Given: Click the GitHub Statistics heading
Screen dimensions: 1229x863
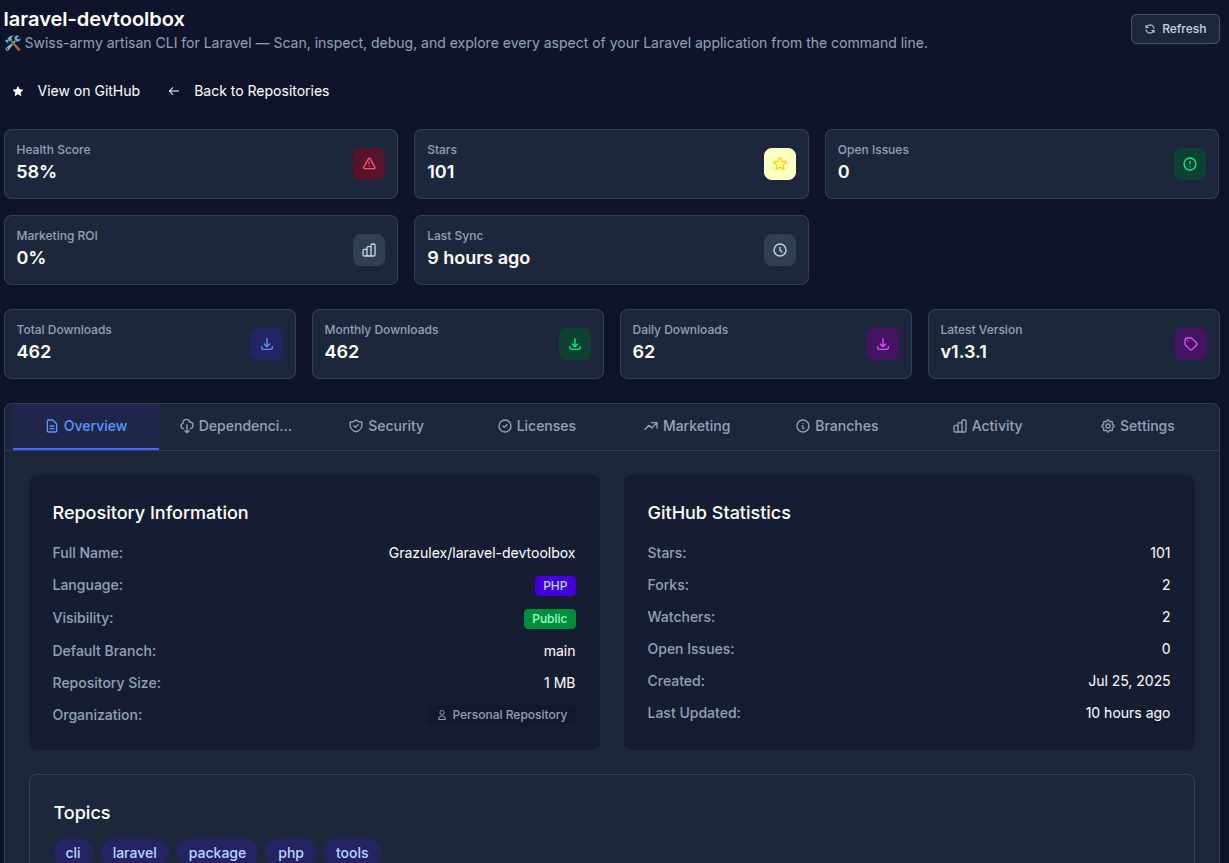Looking at the screenshot, I should coord(719,513).
